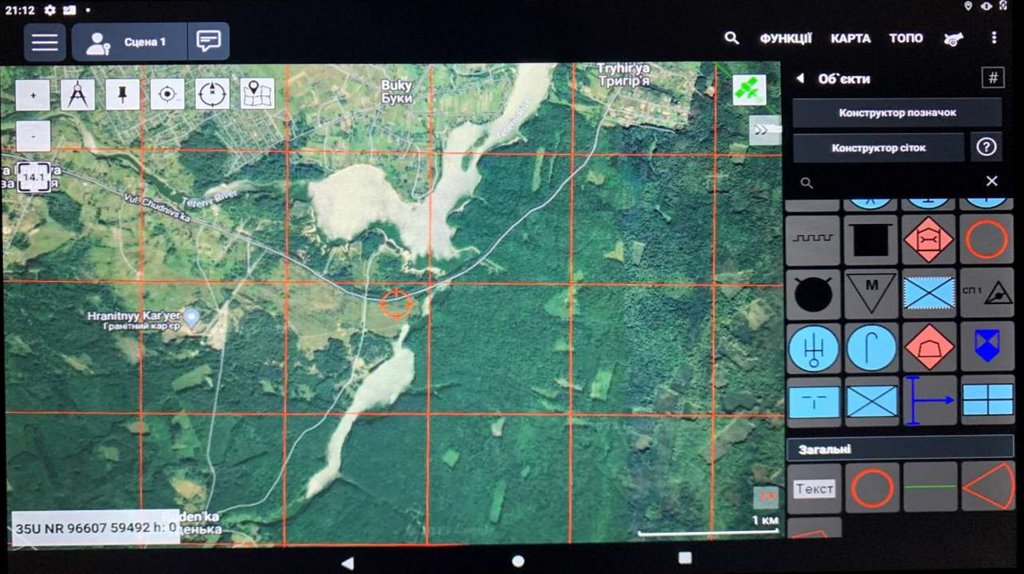This screenshot has height=574, width=1024.
Task: Select the square-wave line symbol
Action: [813, 240]
